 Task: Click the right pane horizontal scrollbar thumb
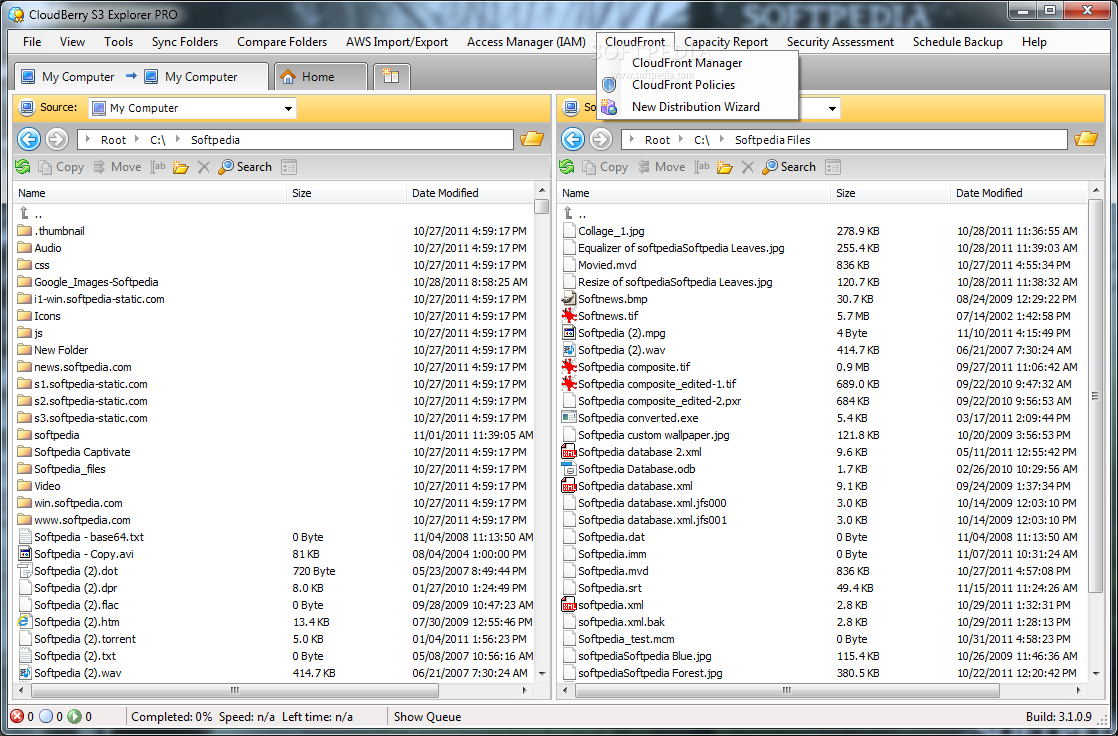(787, 690)
